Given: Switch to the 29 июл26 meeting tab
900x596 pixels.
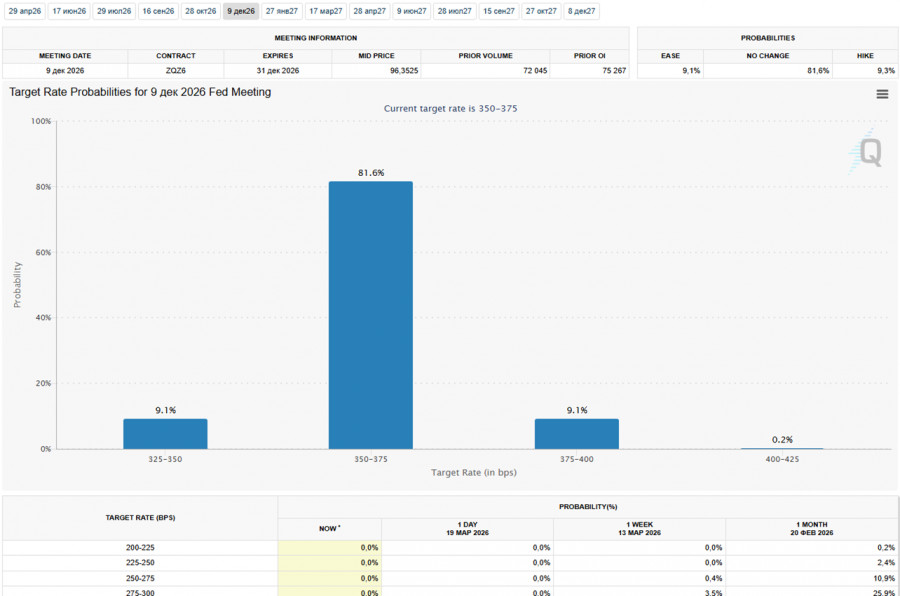Looking at the screenshot, I should (114, 11).
